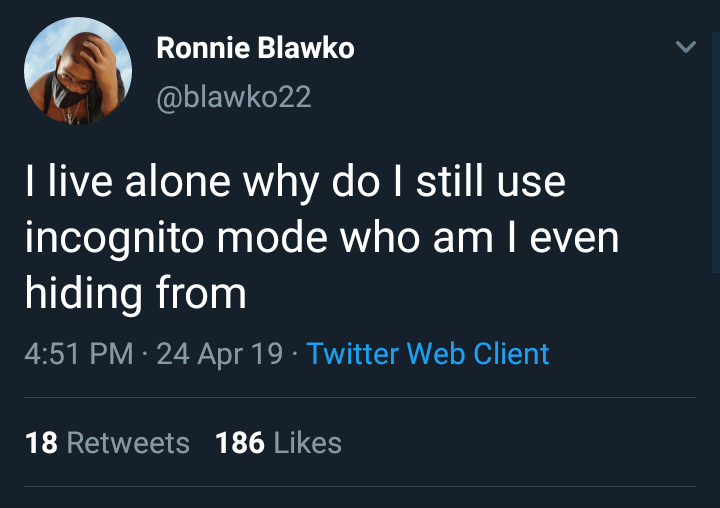Click the word "Blawko" in the display name

click(308, 48)
